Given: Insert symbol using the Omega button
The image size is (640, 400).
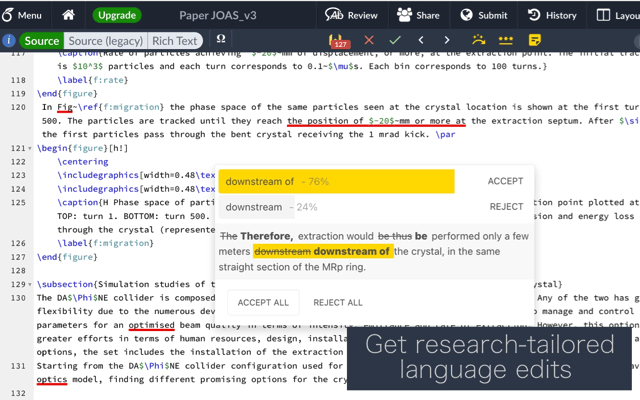Looking at the screenshot, I should coord(220,40).
